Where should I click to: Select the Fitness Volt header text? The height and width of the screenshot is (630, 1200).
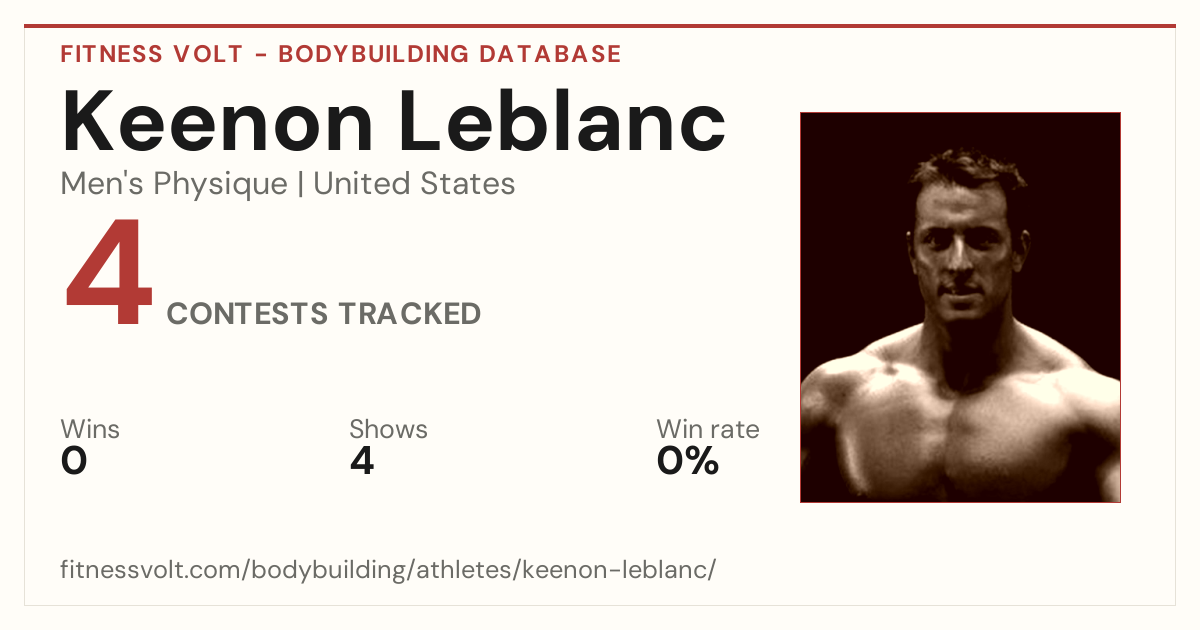[x=151, y=54]
